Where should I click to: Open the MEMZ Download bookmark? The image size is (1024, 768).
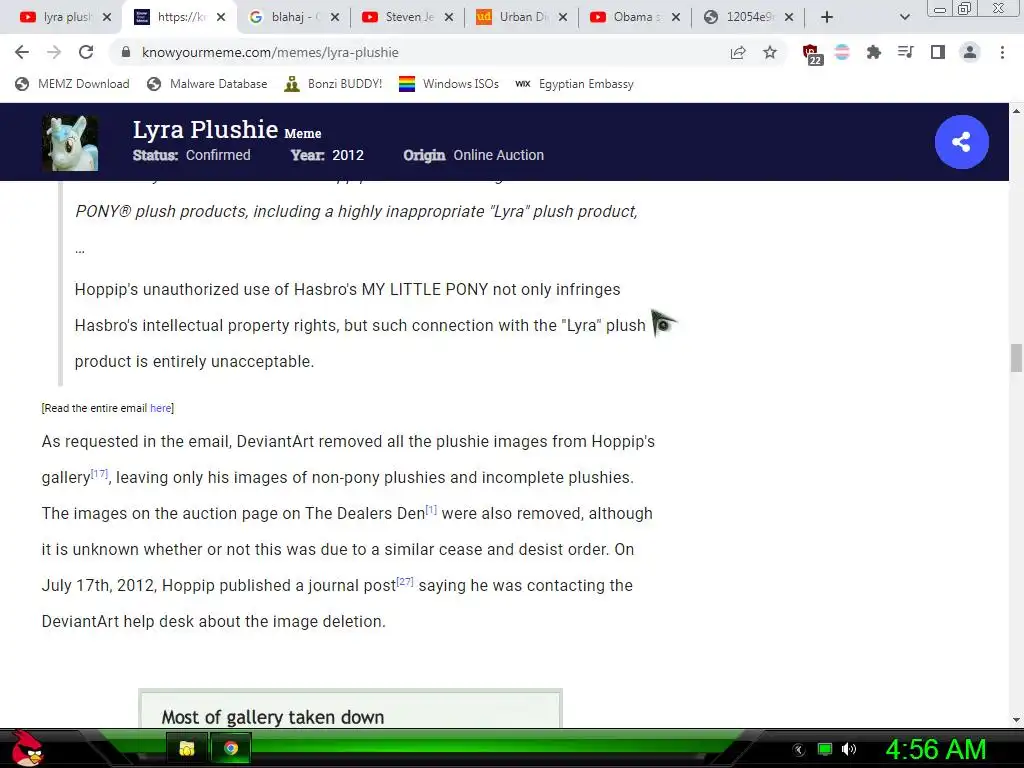click(x=72, y=84)
